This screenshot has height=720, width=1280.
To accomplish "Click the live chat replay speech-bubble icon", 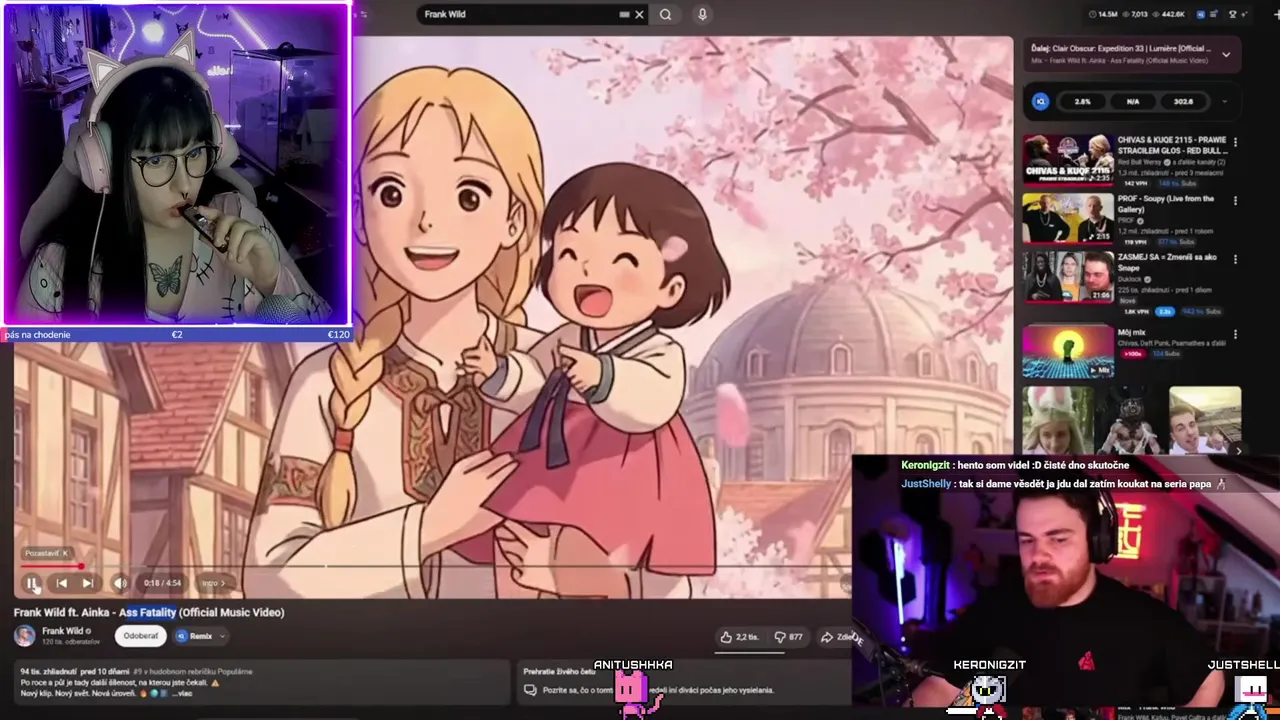I will (531, 690).
